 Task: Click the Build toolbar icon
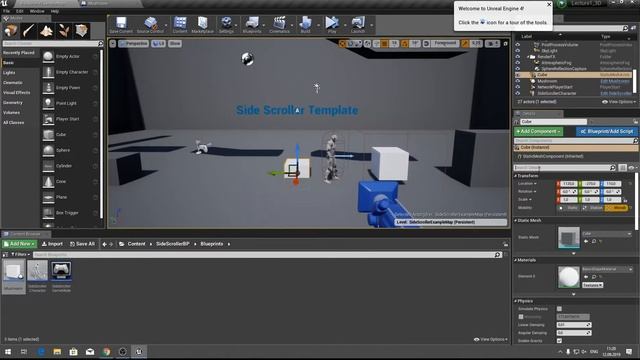(305, 25)
